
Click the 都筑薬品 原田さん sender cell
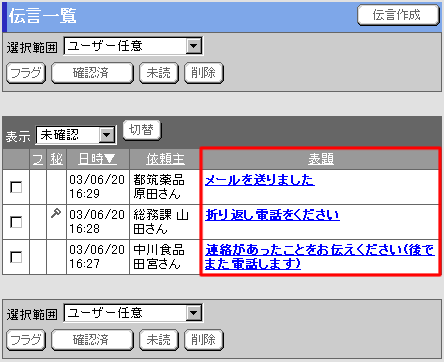(164, 187)
